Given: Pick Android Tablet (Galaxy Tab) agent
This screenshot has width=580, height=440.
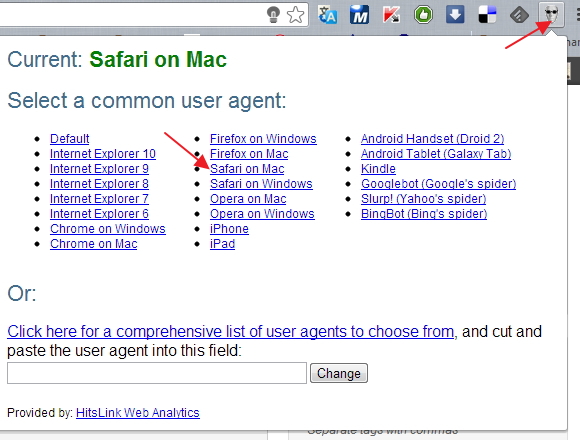Looking at the screenshot, I should pos(436,154).
